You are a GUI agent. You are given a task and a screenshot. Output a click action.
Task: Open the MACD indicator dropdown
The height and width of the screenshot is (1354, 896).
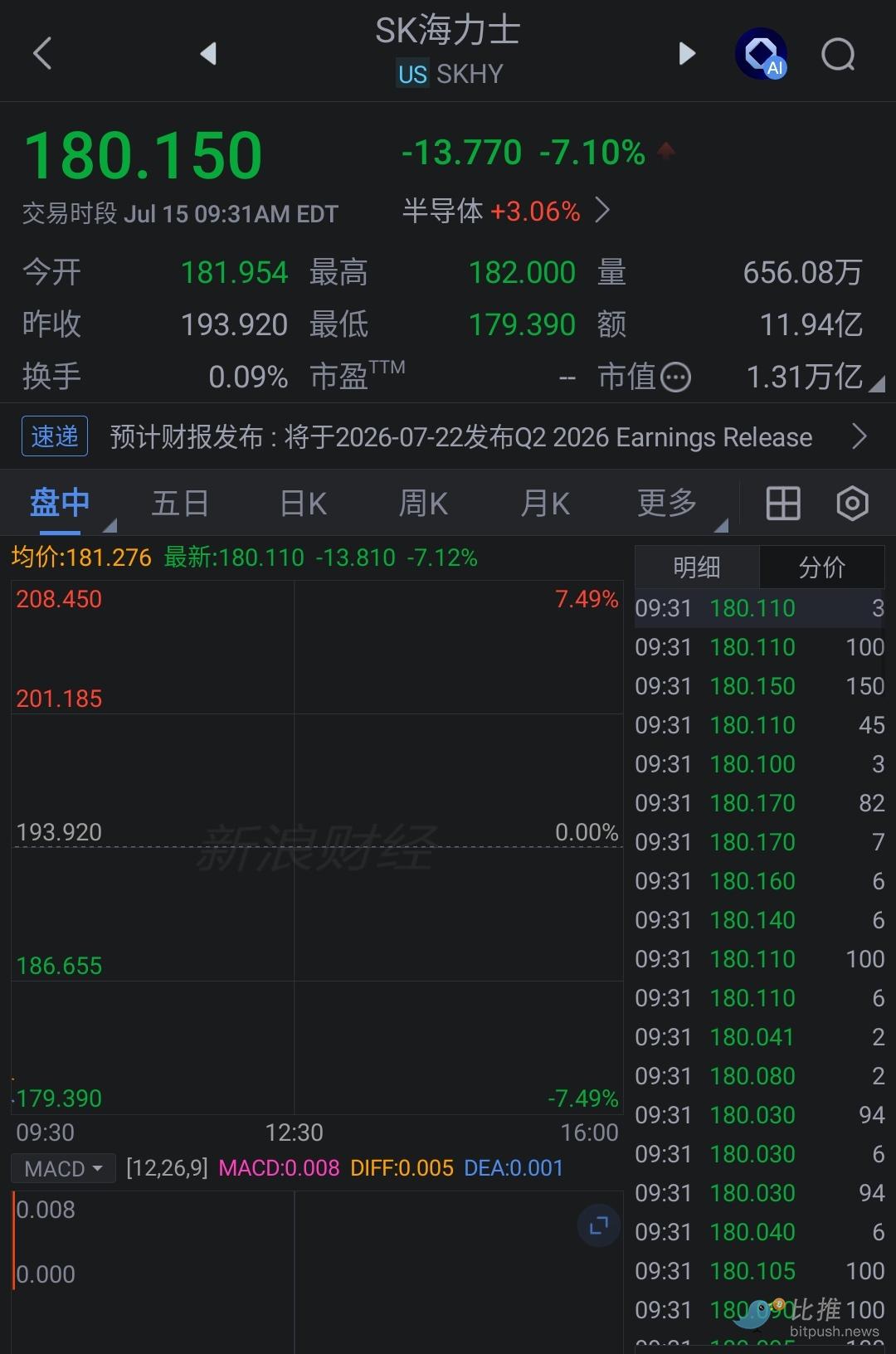click(63, 1168)
